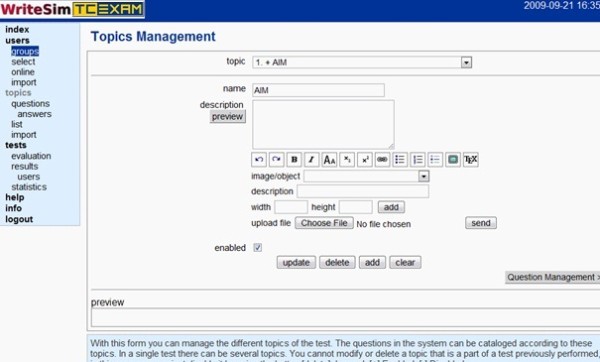The height and width of the screenshot is (362, 600).
Task: Open tests in sidebar menu
Action: click(16, 145)
